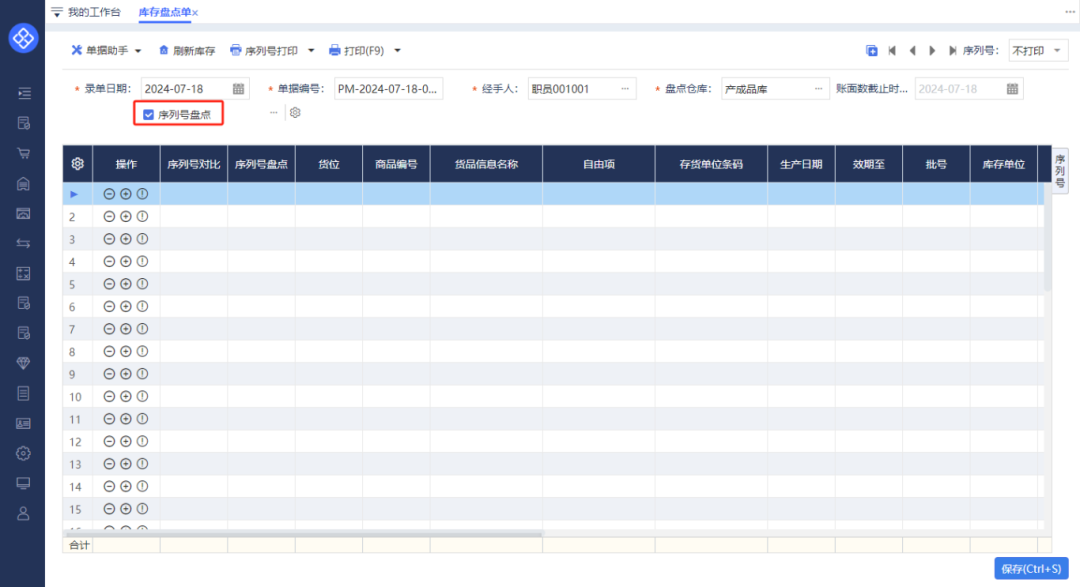Click the user profile icon in sidebar

(x=23, y=513)
